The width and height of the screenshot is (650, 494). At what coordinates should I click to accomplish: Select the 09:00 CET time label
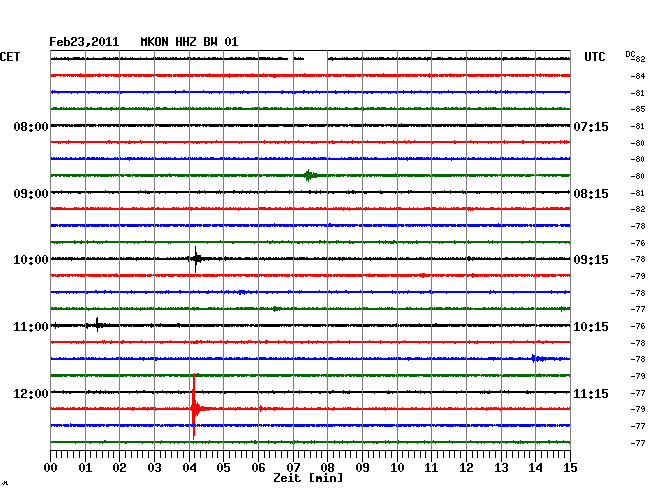pos(31,194)
